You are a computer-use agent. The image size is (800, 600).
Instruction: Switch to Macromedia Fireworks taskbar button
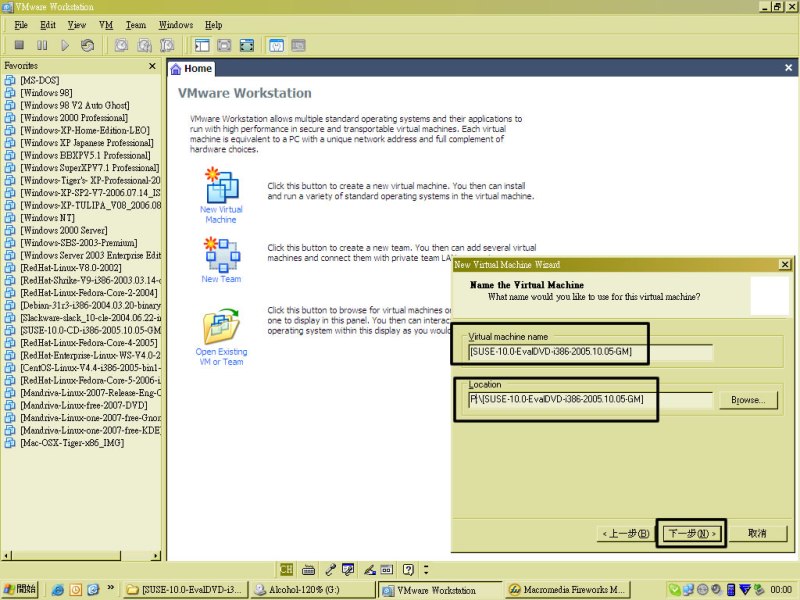(x=568, y=590)
